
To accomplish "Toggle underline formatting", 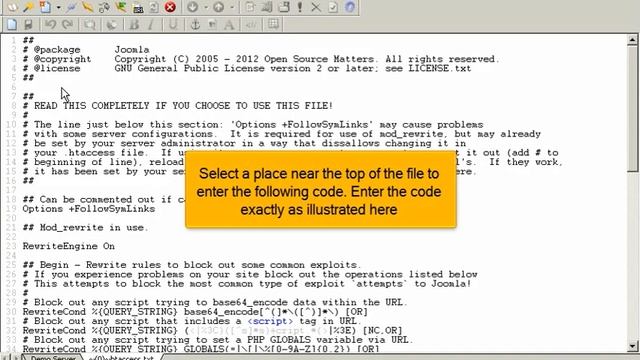I will click(173, 24).
